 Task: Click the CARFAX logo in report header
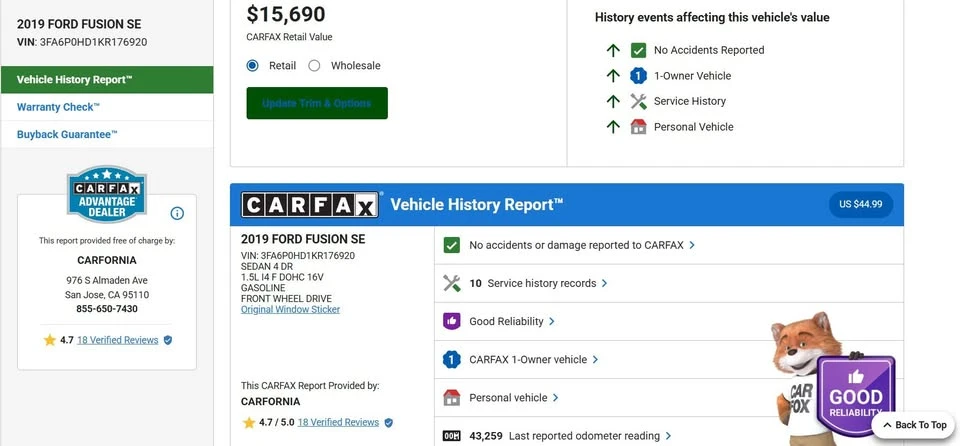(309, 205)
